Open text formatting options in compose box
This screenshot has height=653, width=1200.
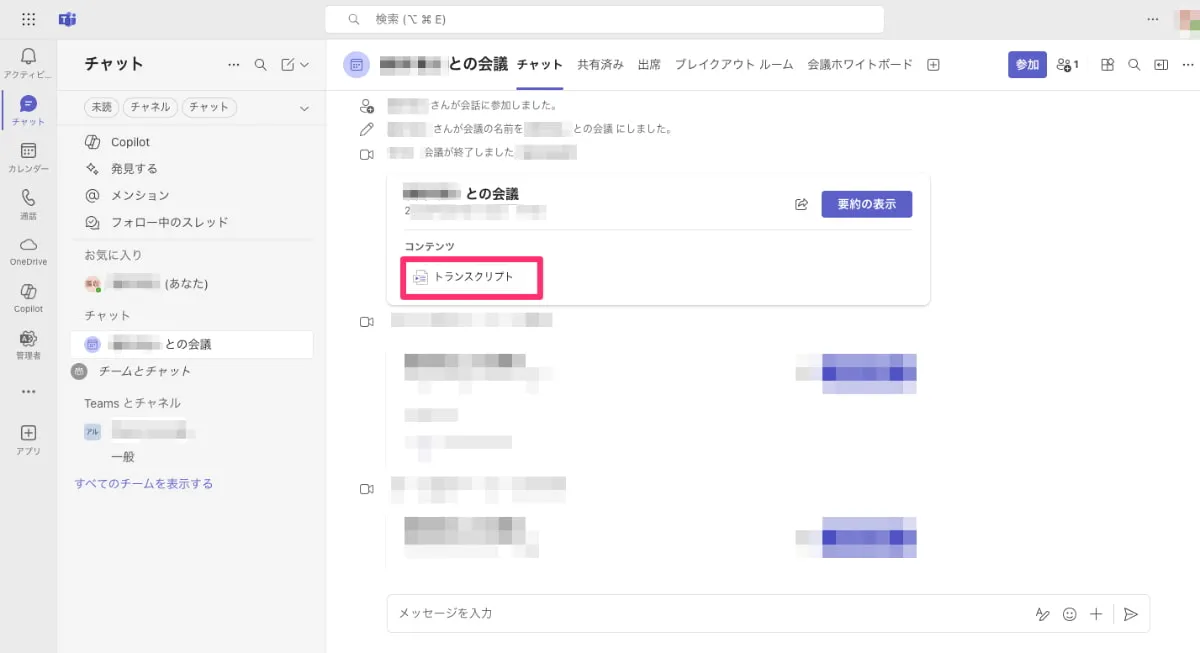(1043, 614)
